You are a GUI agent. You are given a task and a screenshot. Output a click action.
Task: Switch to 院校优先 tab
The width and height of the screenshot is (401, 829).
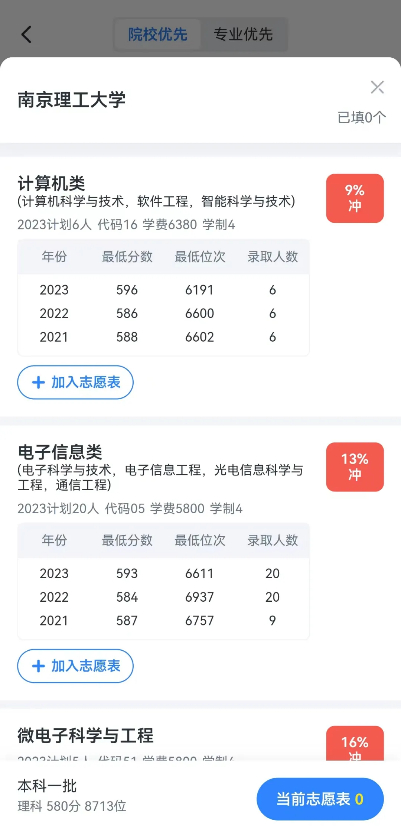[158, 35]
